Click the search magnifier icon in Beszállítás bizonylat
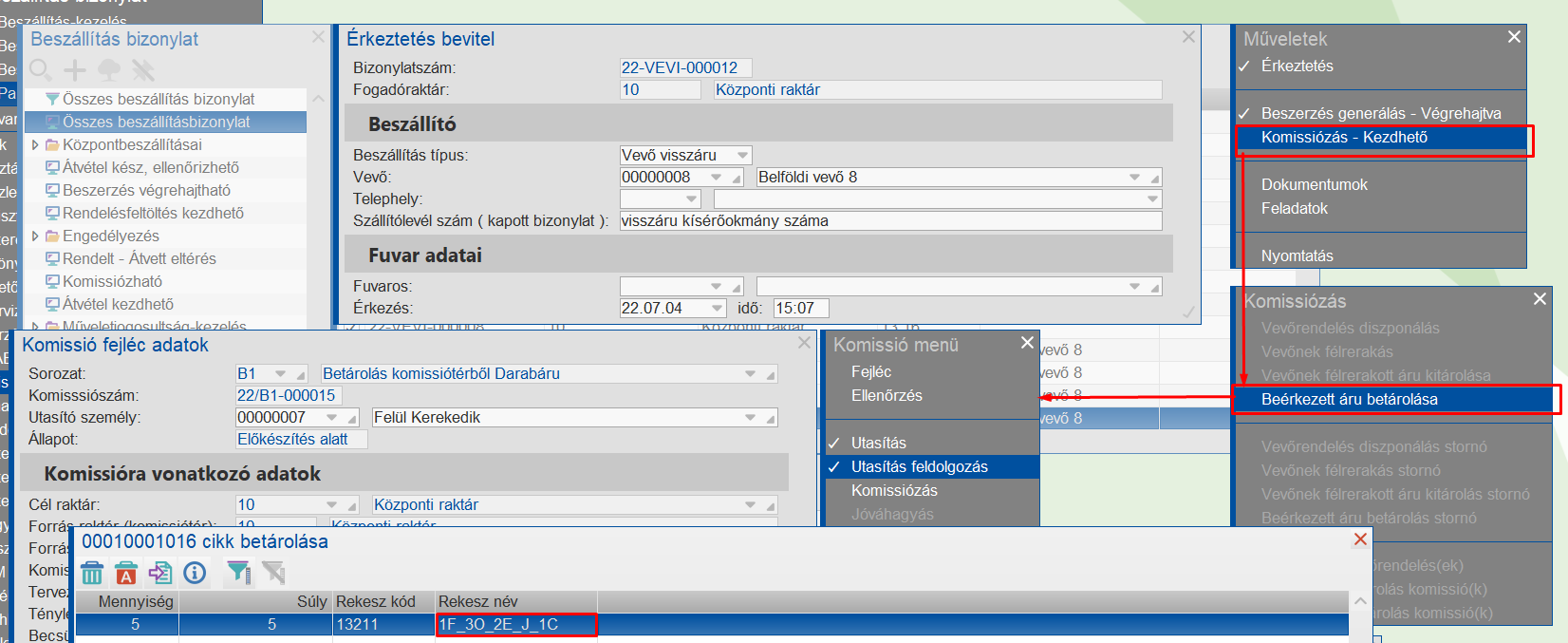 click(40, 69)
